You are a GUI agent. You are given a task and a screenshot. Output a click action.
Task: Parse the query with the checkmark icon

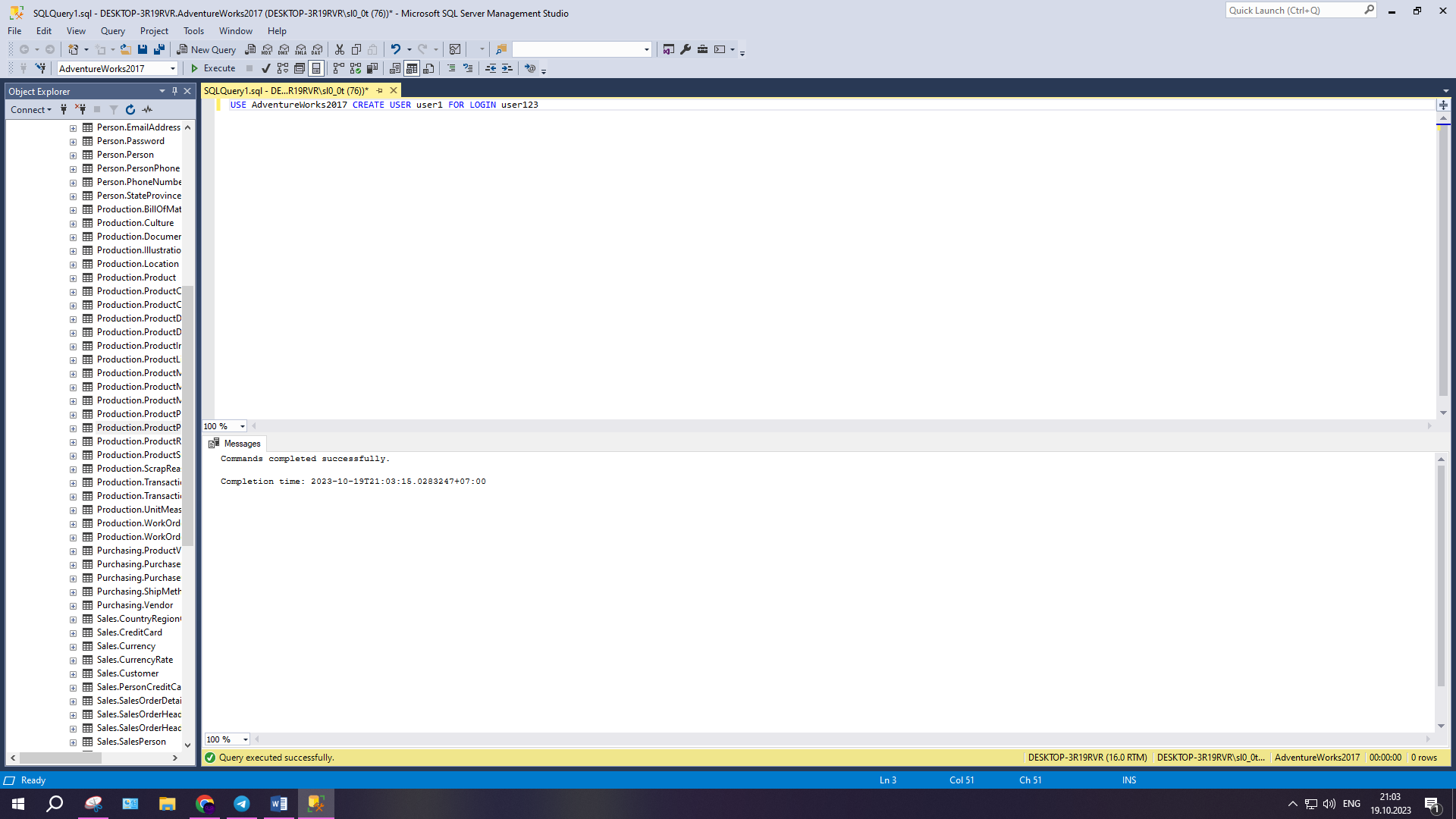pos(266,68)
